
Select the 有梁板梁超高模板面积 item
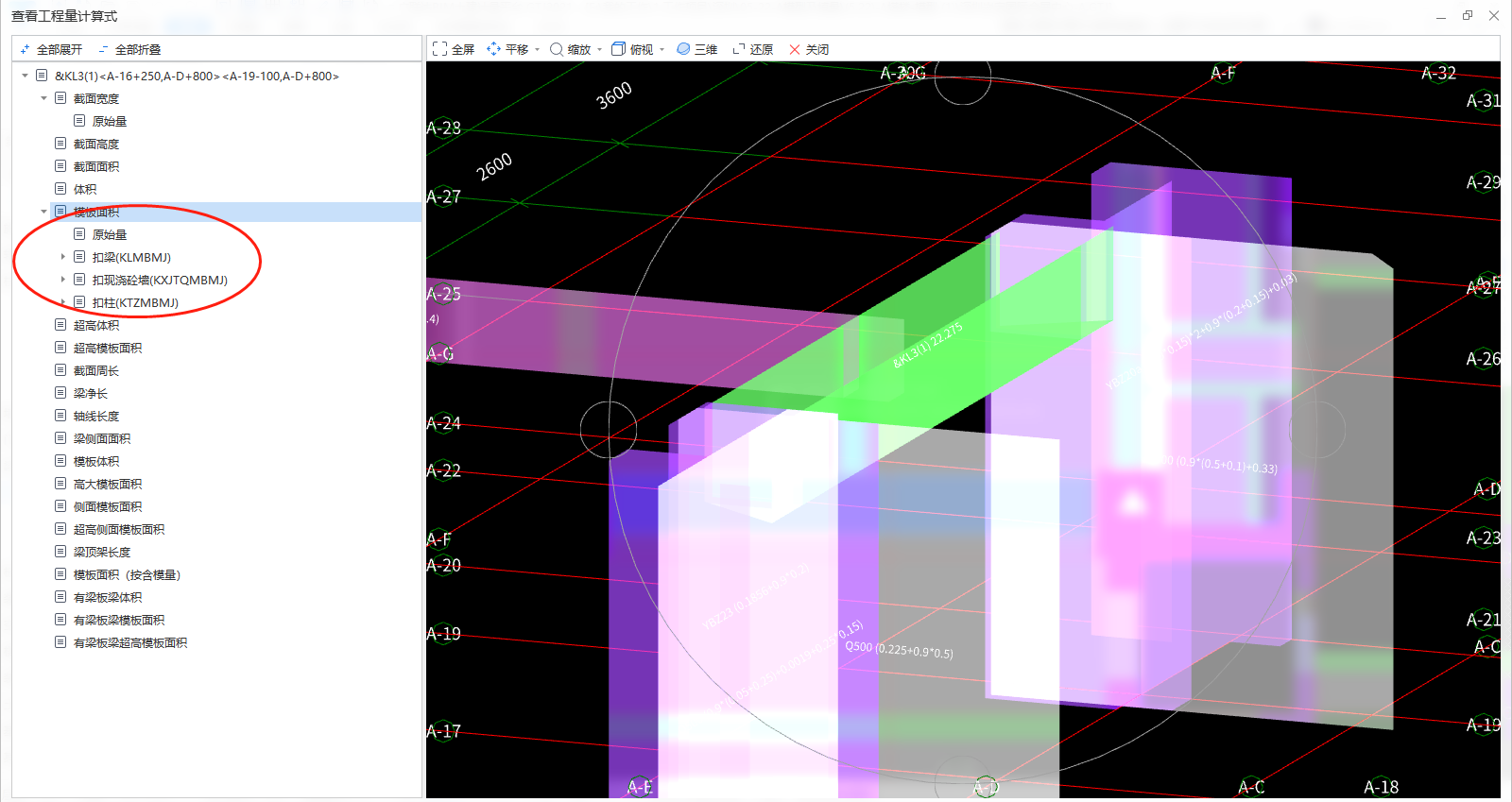(x=130, y=642)
